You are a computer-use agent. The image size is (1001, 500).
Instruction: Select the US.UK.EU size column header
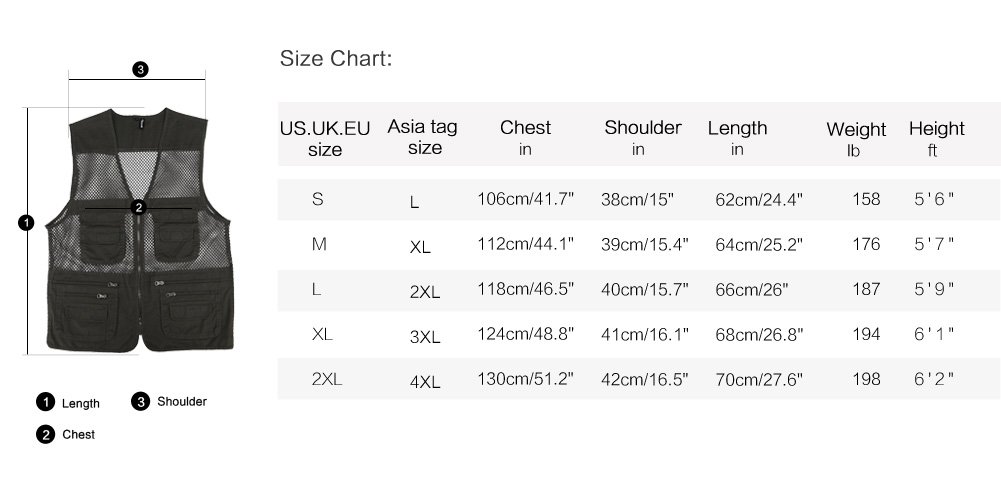pyautogui.click(x=325, y=138)
